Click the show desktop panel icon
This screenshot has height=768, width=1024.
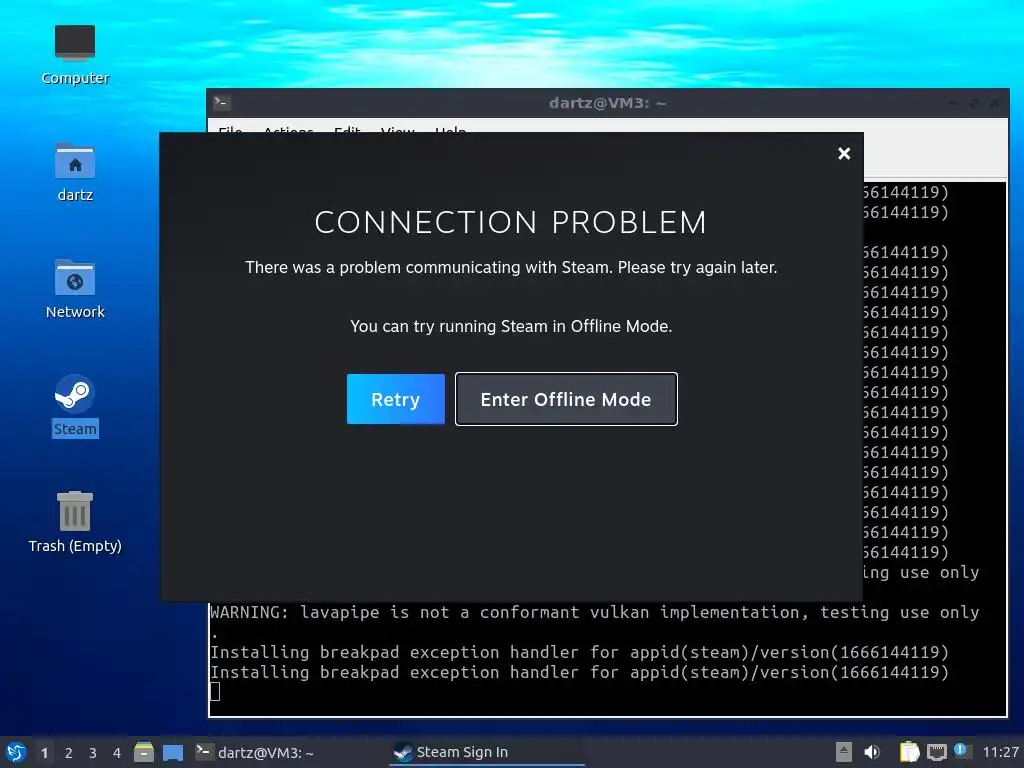tap(173, 752)
